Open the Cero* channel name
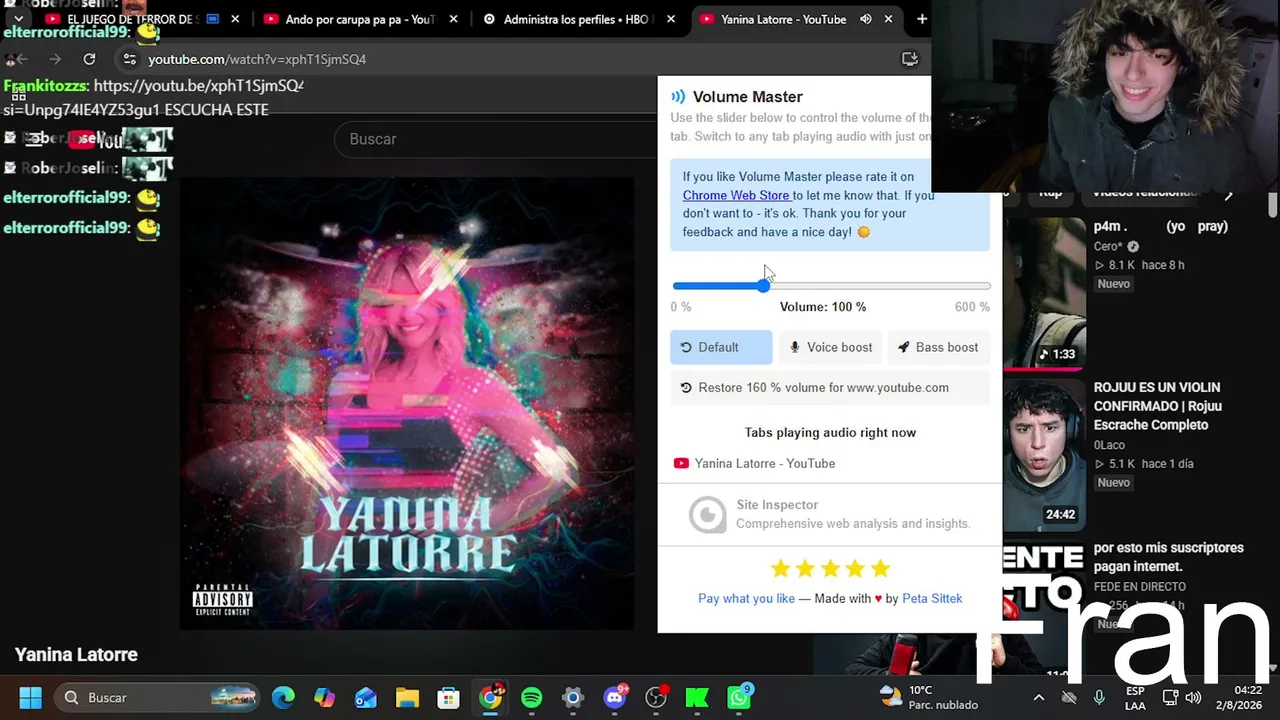The image size is (1280, 720). coord(1108,246)
